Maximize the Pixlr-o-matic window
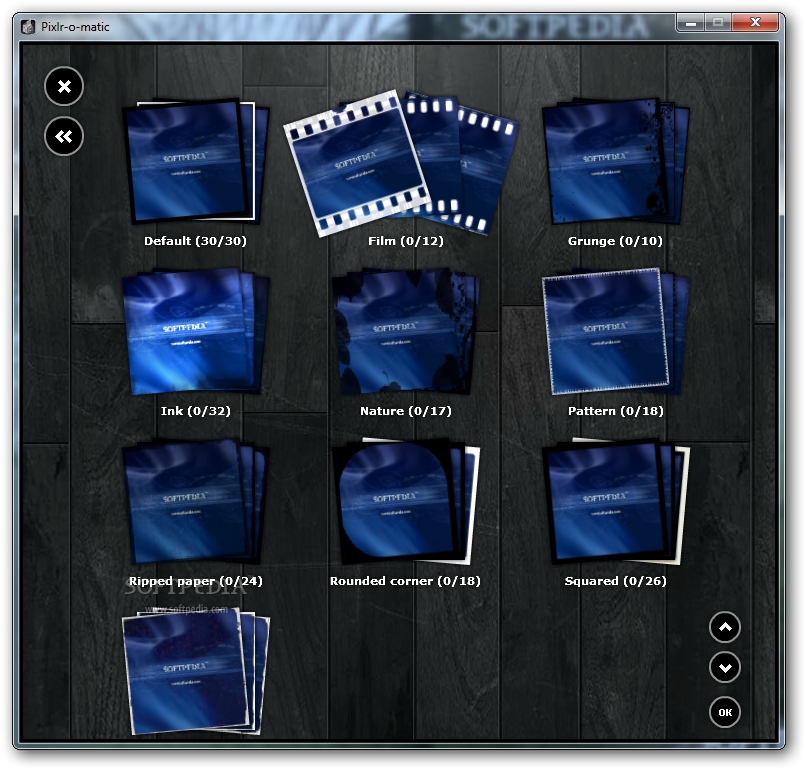 point(718,23)
